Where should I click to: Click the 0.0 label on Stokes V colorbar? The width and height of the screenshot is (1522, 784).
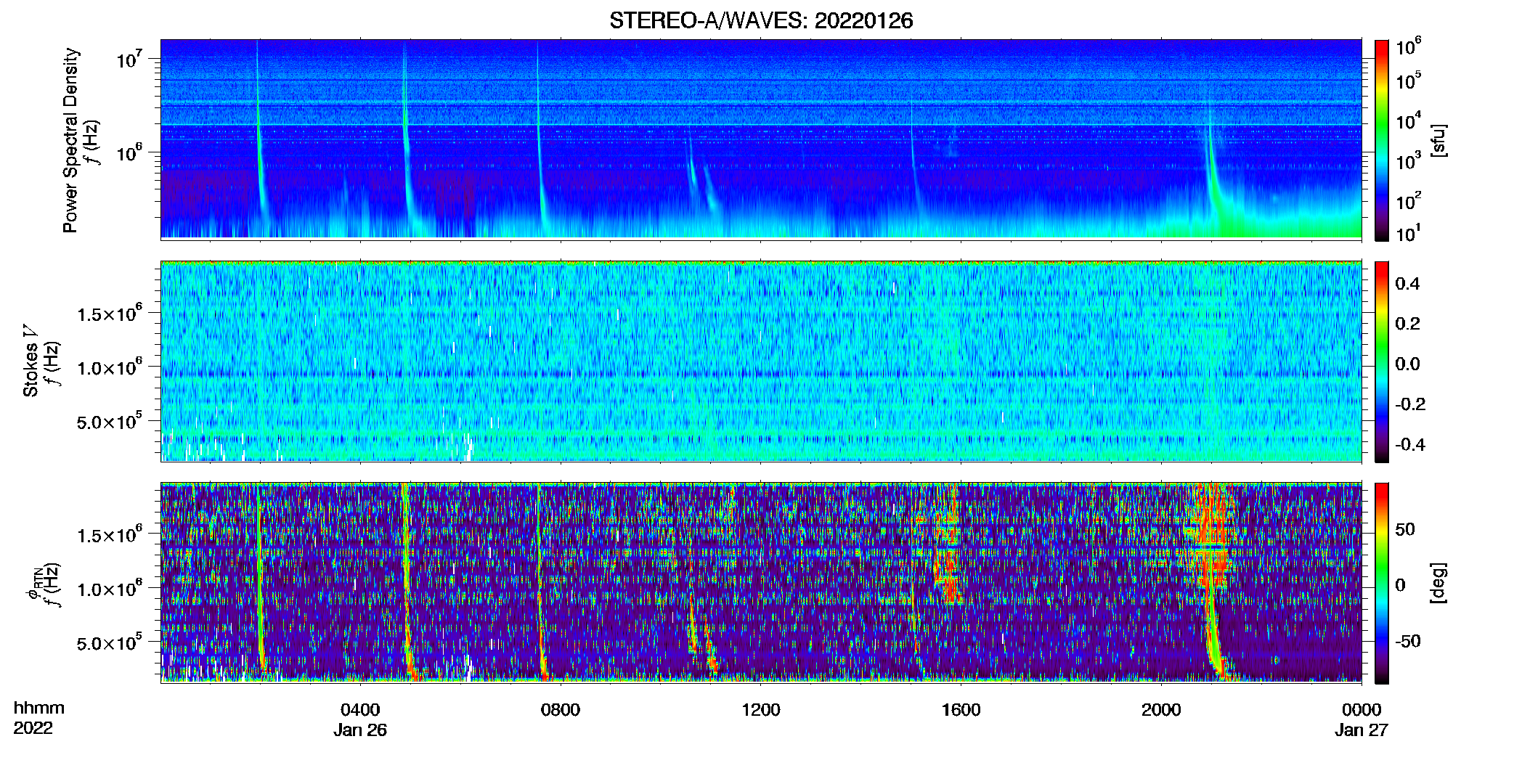point(1408,364)
